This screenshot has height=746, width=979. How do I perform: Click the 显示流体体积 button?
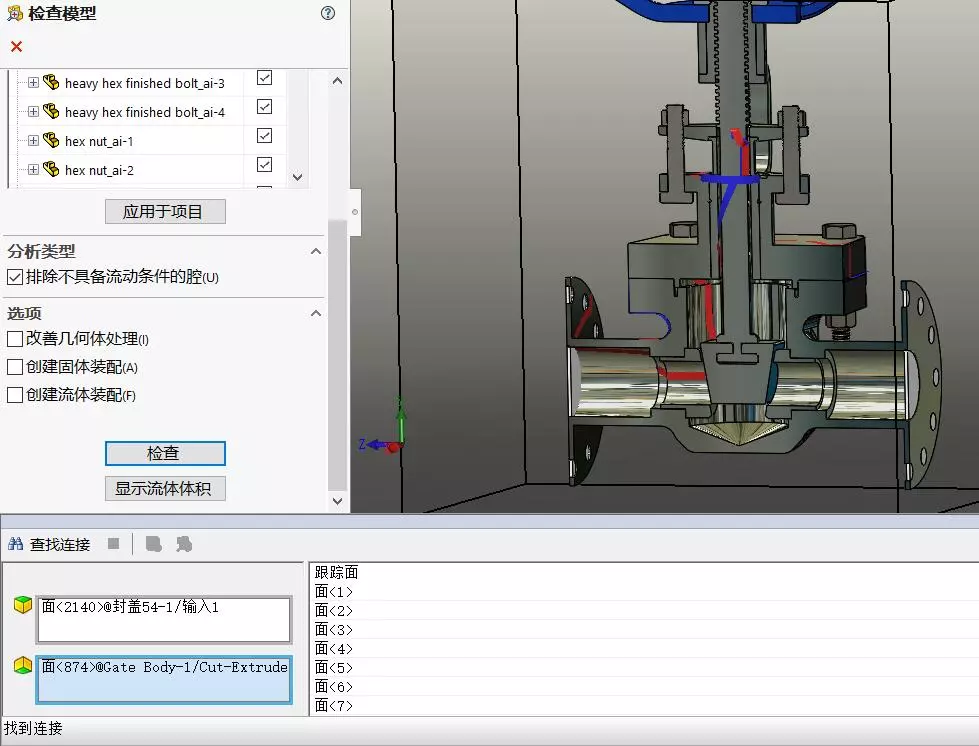(165, 489)
